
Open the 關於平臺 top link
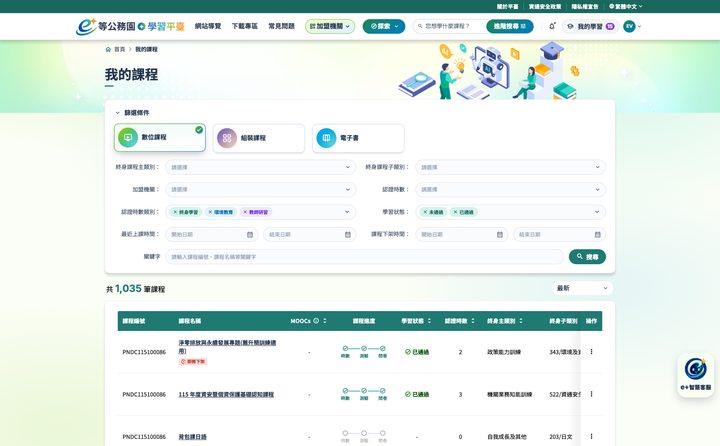click(507, 6)
